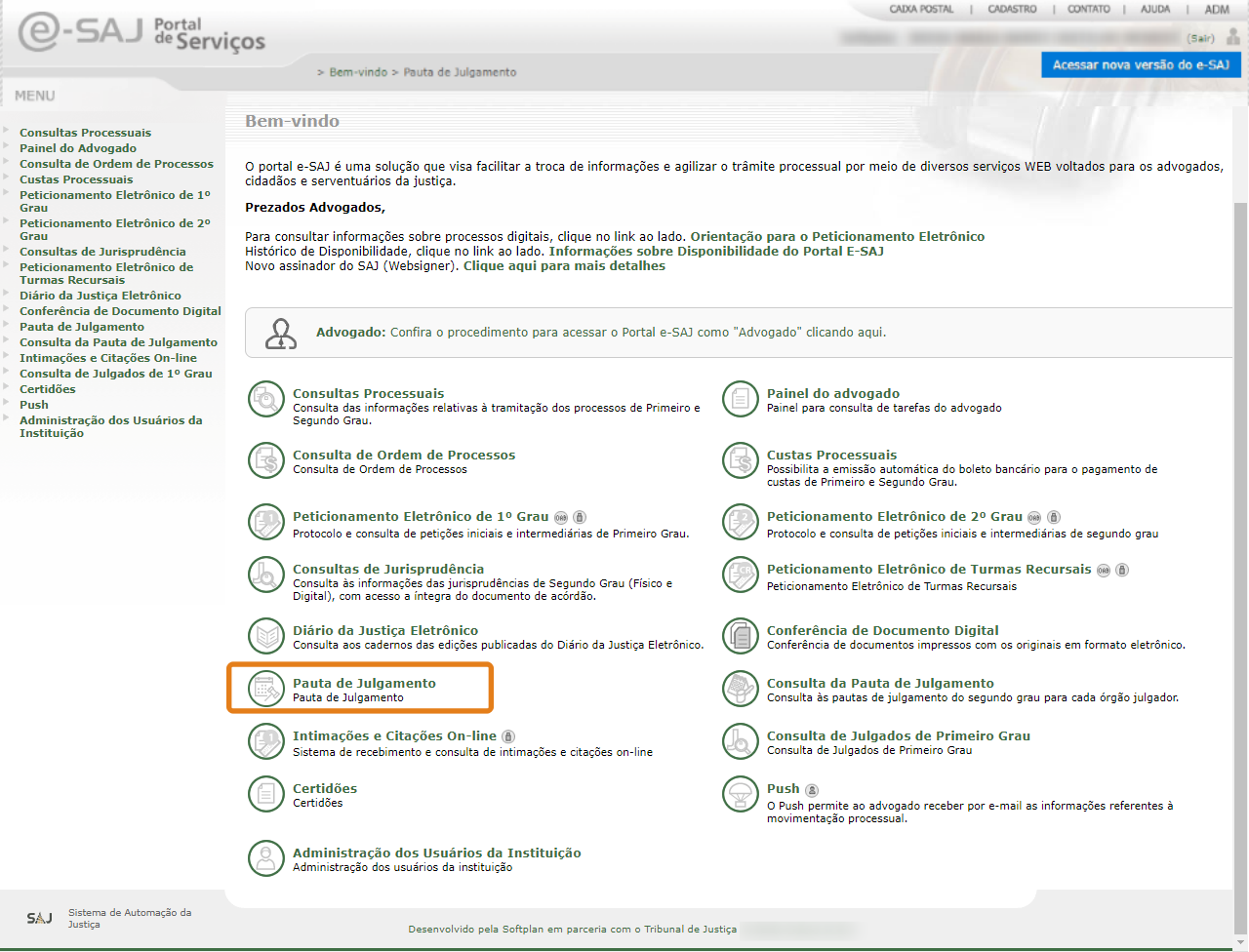Select Consulta de Julgados de 1º Grau in left menu
This screenshot has height=952, width=1249.
click(116, 374)
